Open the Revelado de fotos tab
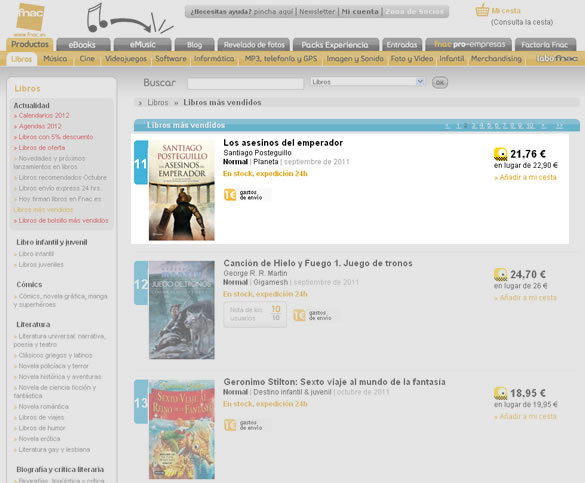 pos(254,44)
